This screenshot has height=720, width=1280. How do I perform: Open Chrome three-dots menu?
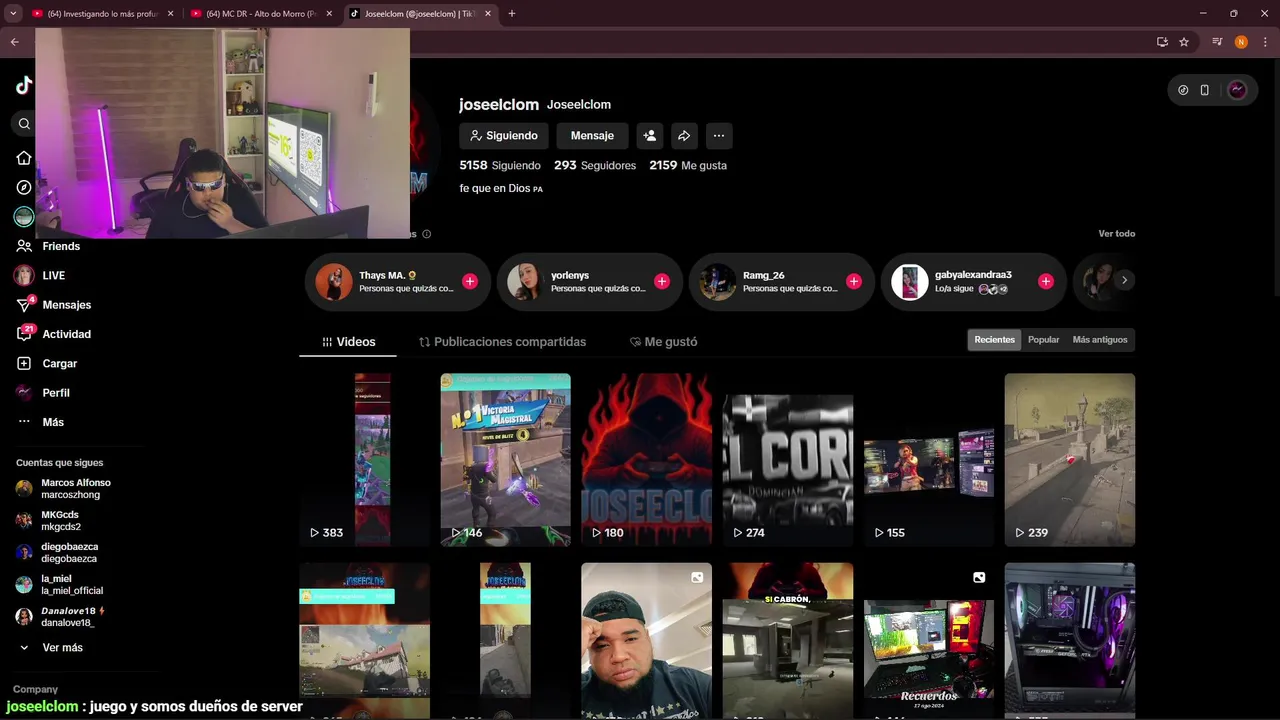point(1265,42)
